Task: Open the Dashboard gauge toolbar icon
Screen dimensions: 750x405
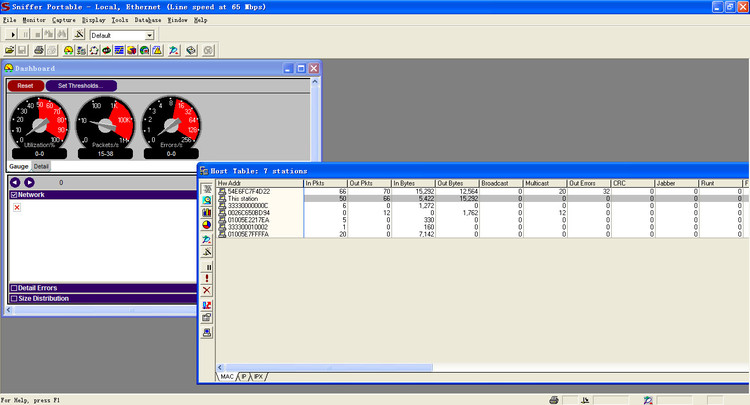Action: point(68,50)
